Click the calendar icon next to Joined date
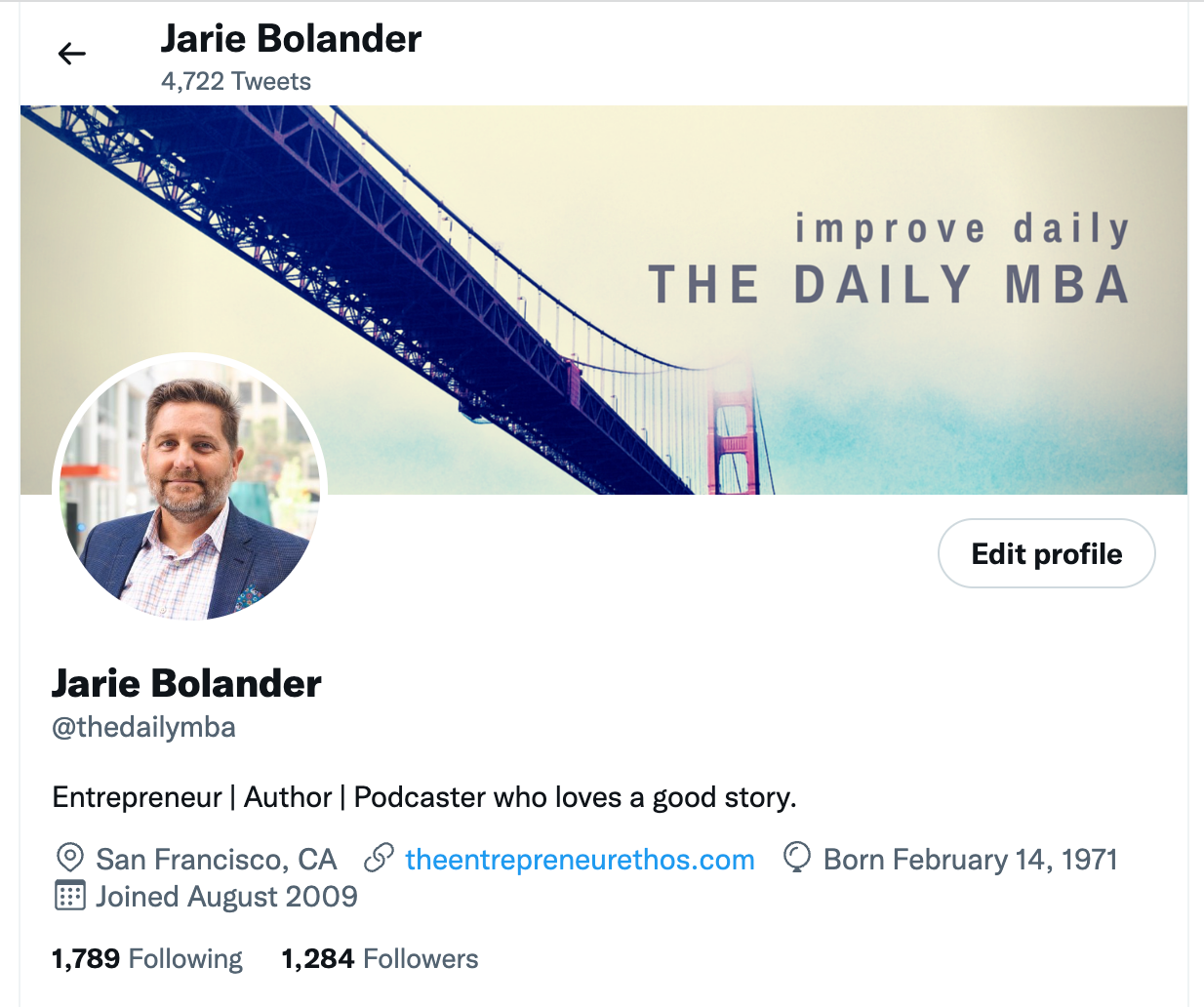The width and height of the screenshot is (1204, 1007). [69, 896]
